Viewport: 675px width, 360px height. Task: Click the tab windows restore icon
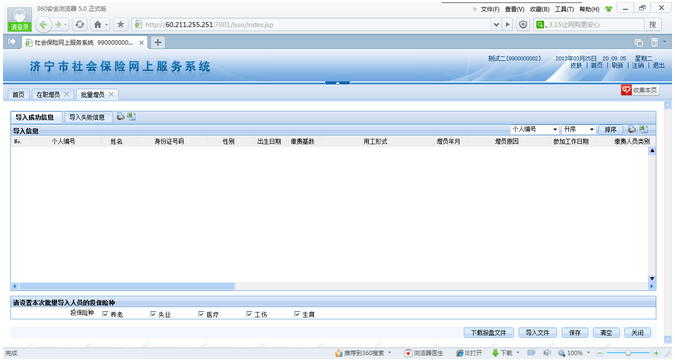tap(639, 42)
